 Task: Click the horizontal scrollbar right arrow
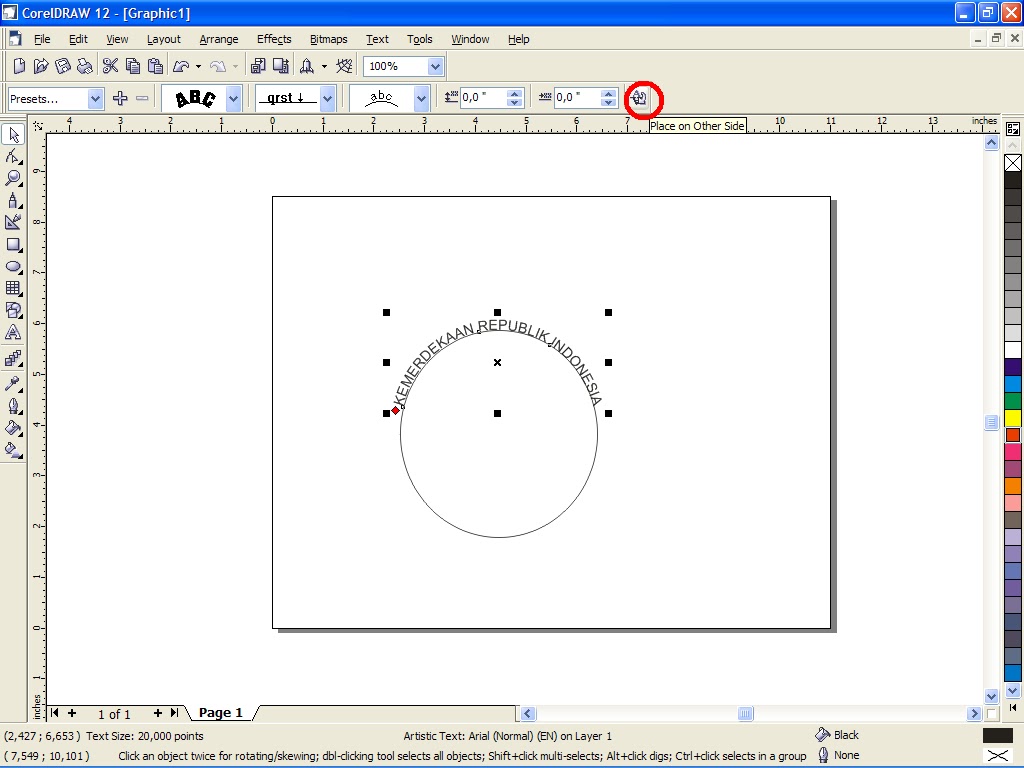tap(974, 714)
